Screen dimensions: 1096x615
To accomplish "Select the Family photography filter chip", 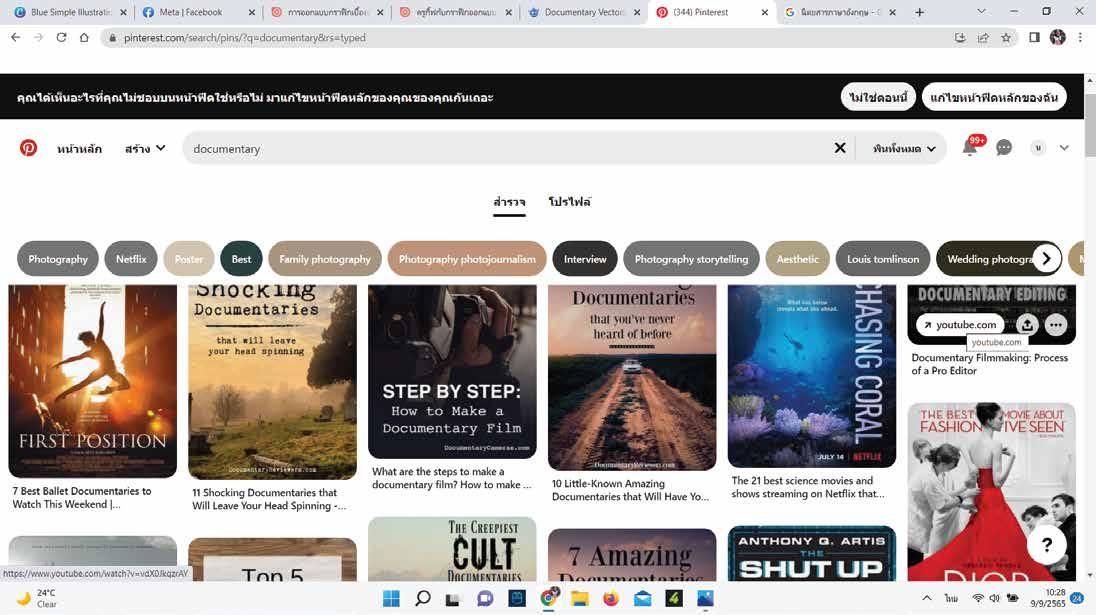I will (325, 259).
